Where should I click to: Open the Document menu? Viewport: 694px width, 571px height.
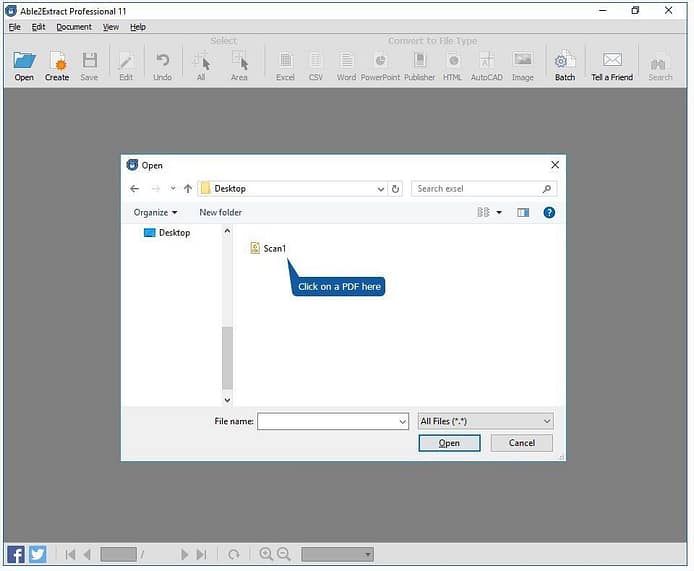click(73, 27)
